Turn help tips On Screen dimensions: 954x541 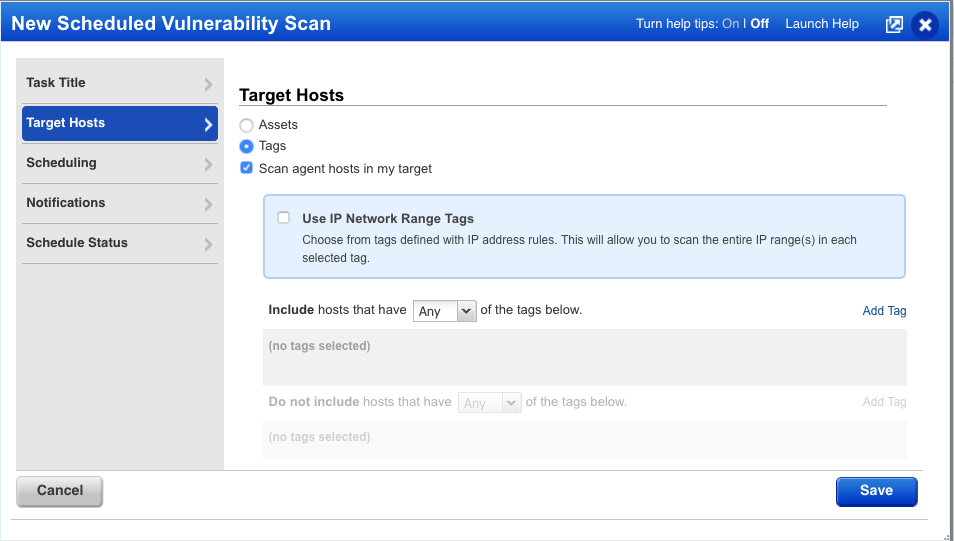(x=730, y=24)
